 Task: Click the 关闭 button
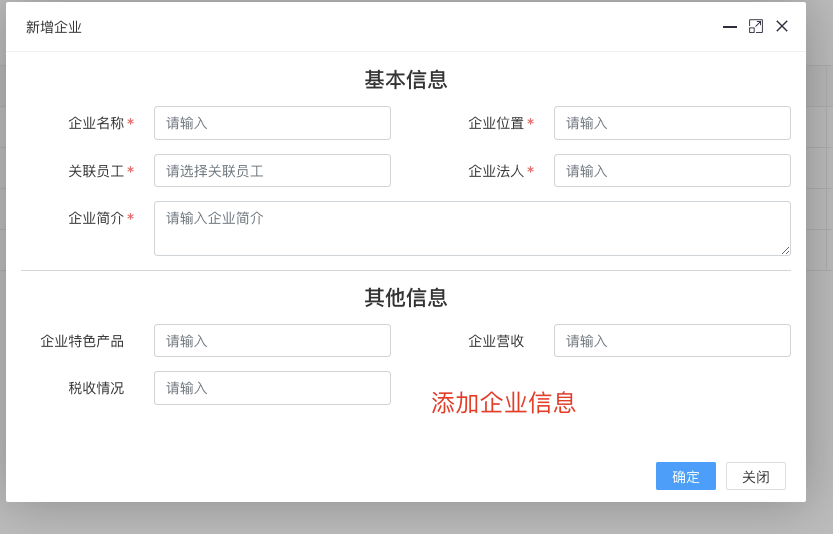tap(755, 476)
